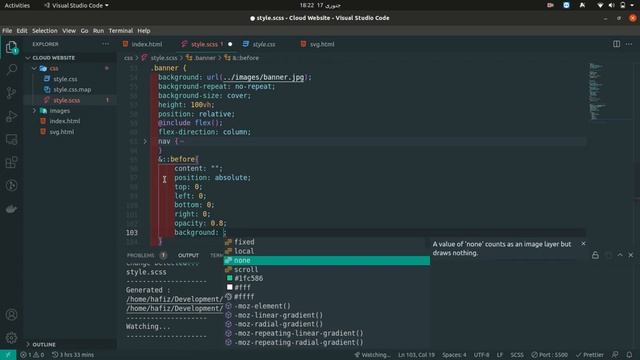Open the Remote Explorer icon
The height and width of the screenshot is (360, 640).
pyautogui.click(x=11, y=139)
